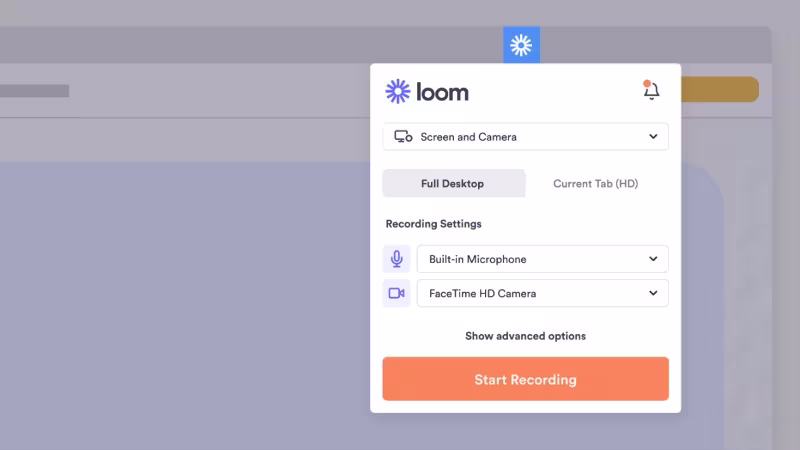800x450 pixels.
Task: Toggle the microphone icon button
Action: click(396, 259)
